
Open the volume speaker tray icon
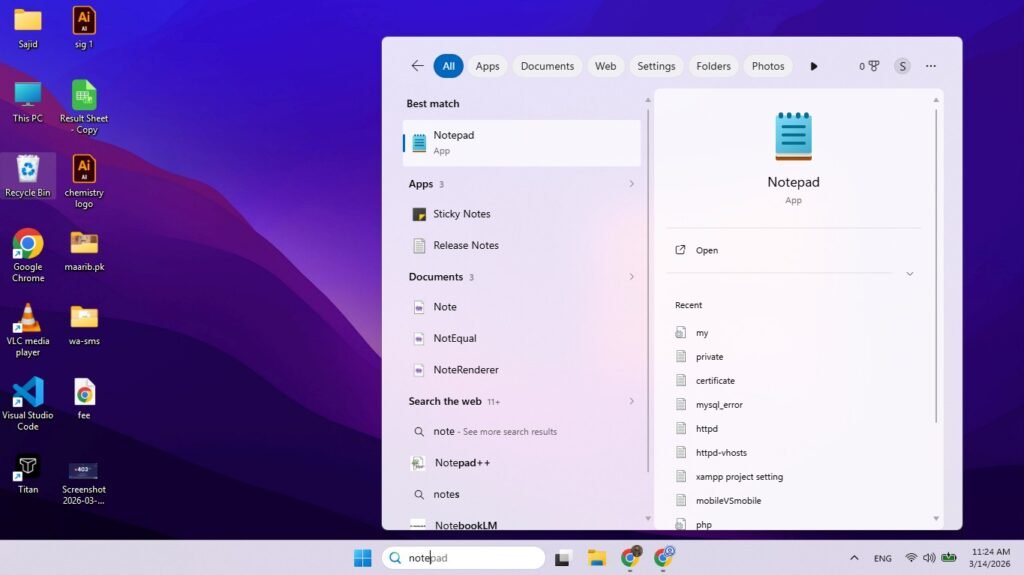tap(929, 558)
